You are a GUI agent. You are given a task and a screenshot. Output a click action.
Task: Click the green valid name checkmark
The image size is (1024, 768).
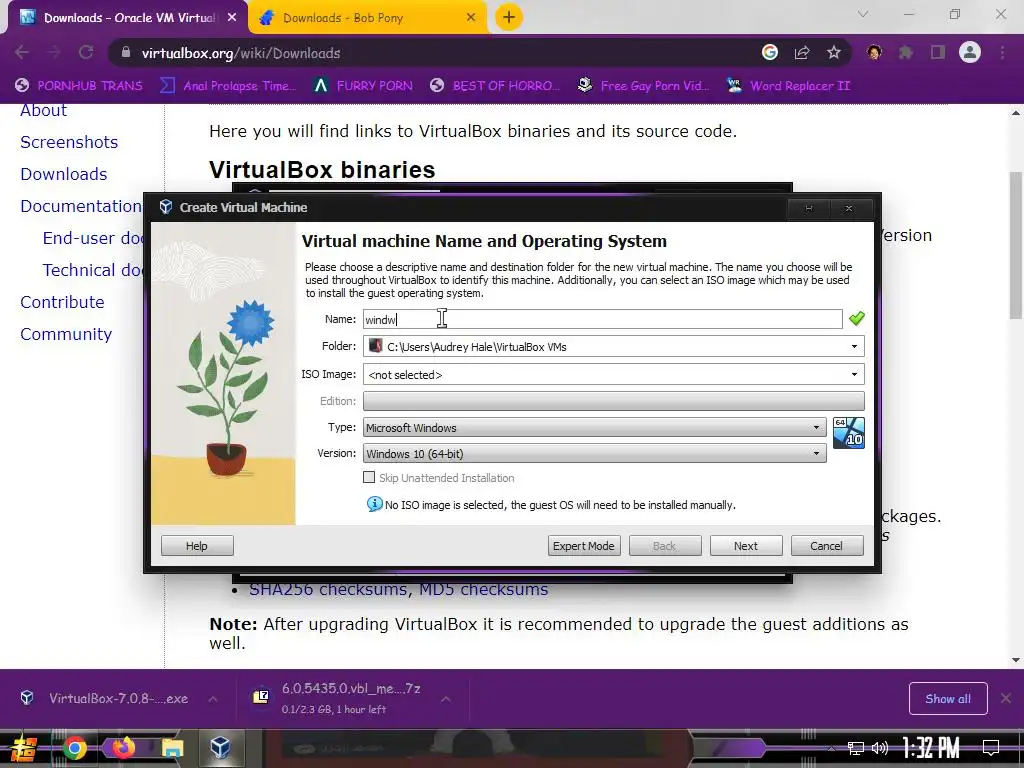856,319
